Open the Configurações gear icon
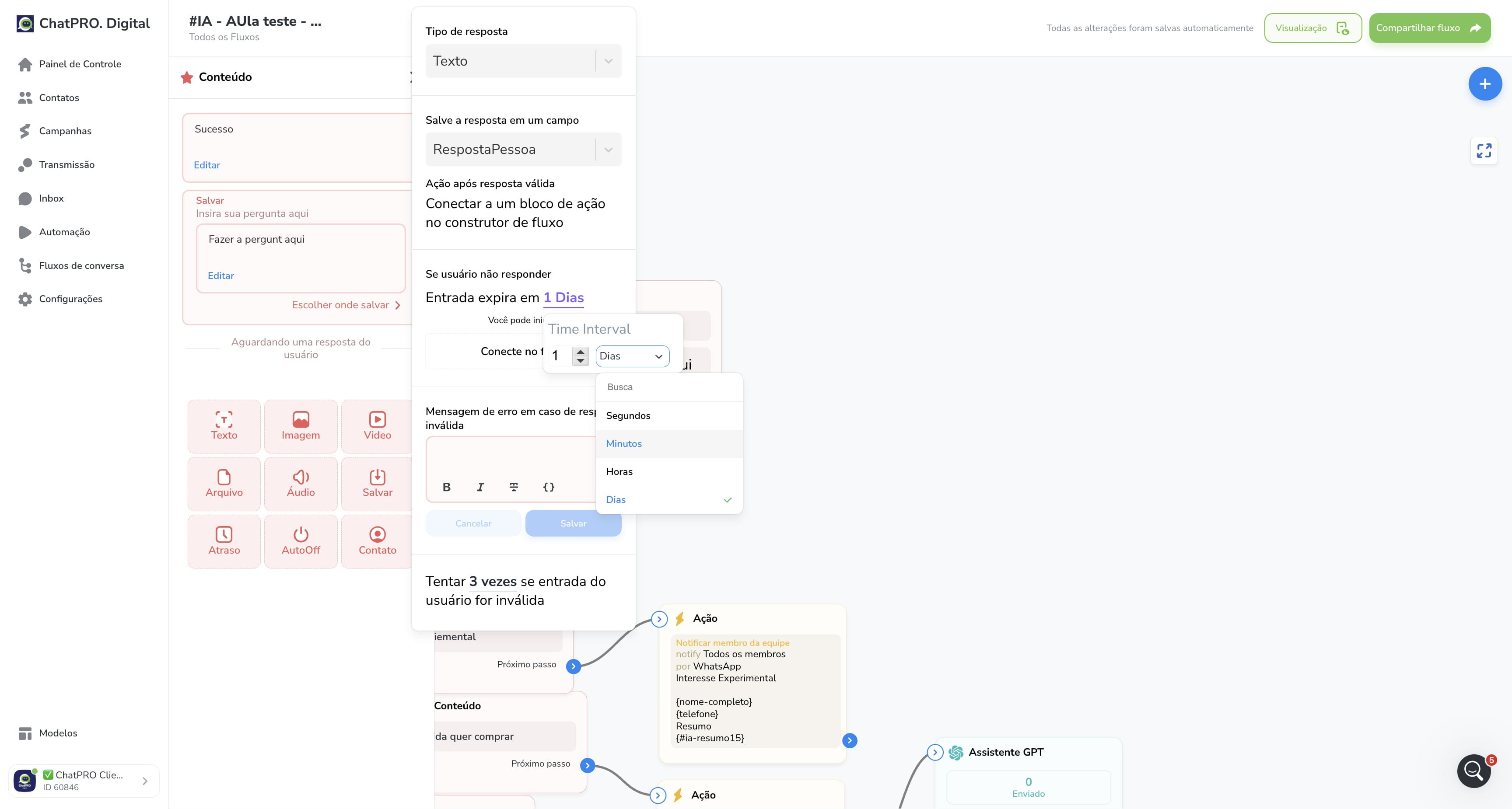 (24, 299)
